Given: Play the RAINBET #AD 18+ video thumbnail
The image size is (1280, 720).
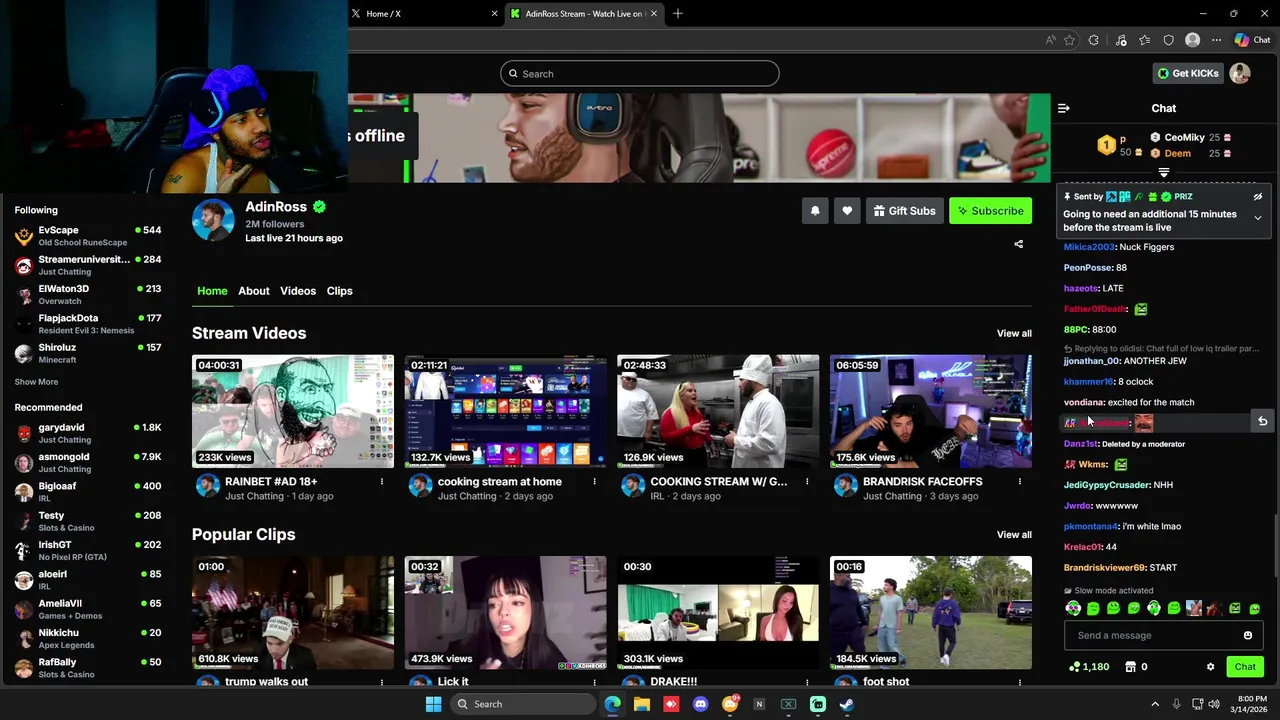Looking at the screenshot, I should tap(293, 411).
